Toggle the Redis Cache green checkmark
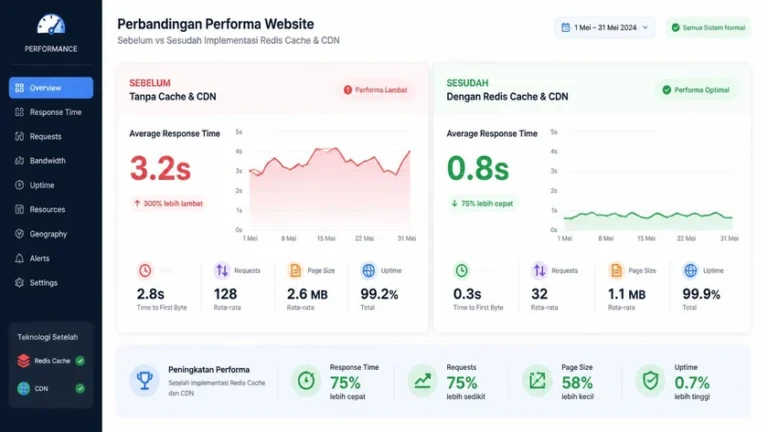Screen dimensions: 768x432 pyautogui.click(x=80, y=361)
